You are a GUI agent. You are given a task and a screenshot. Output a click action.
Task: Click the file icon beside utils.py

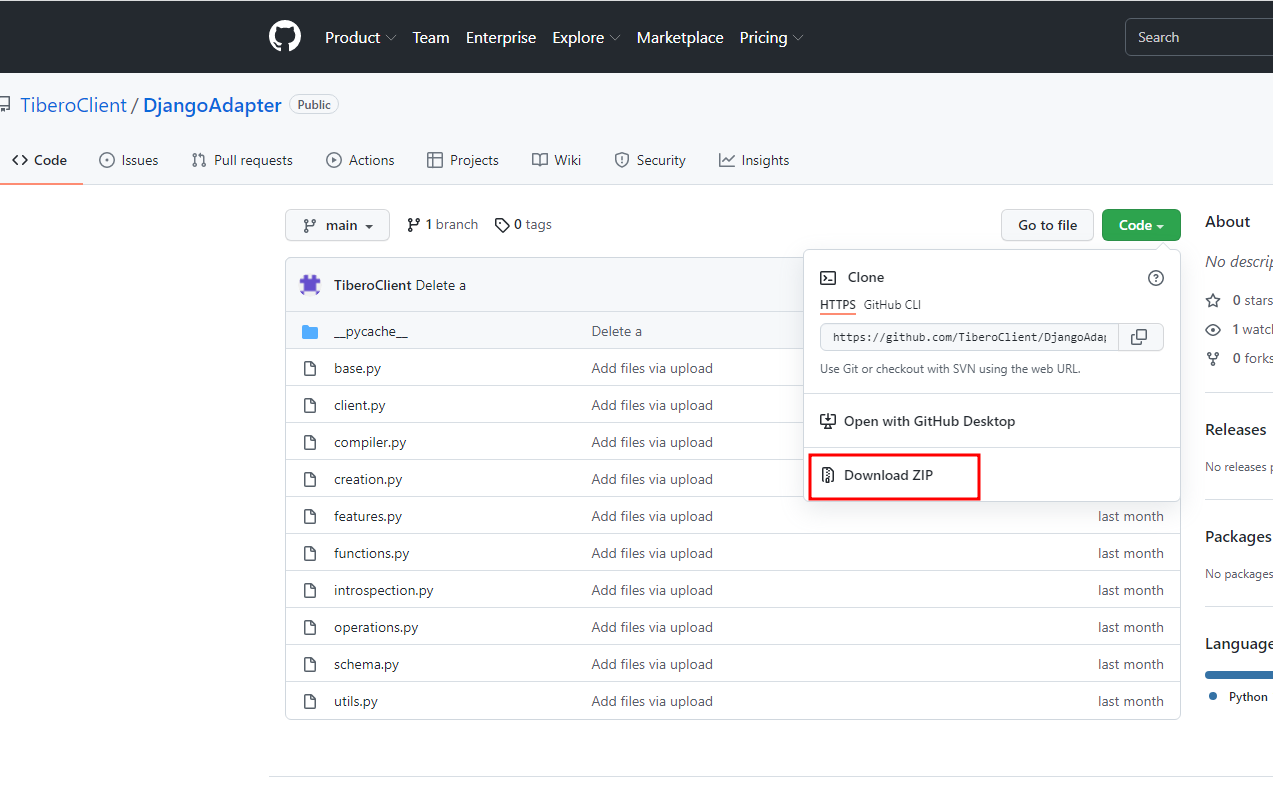click(x=310, y=702)
